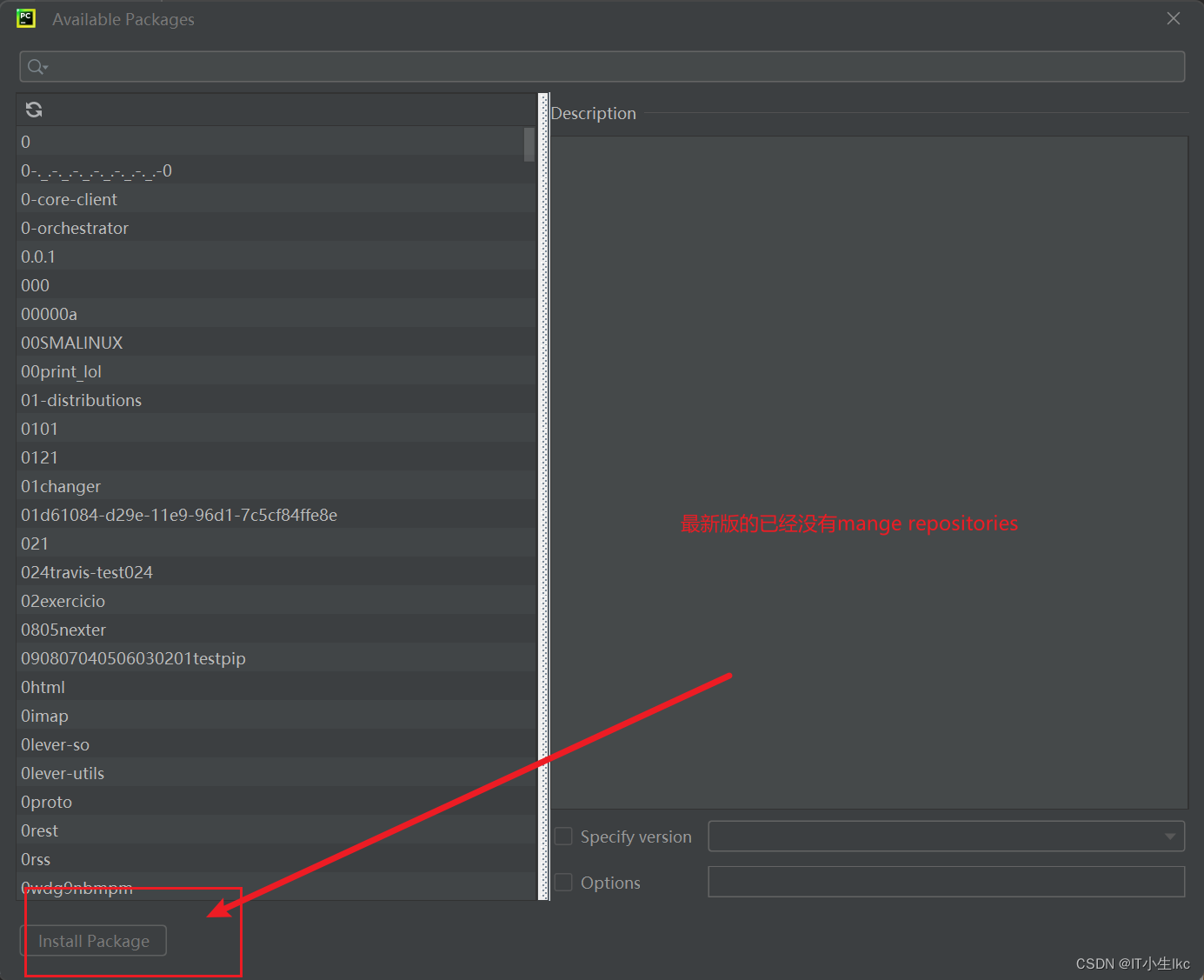Click the PyCharm logo in title bar
Image resolution: width=1204 pixels, height=980 pixels.
click(25, 17)
